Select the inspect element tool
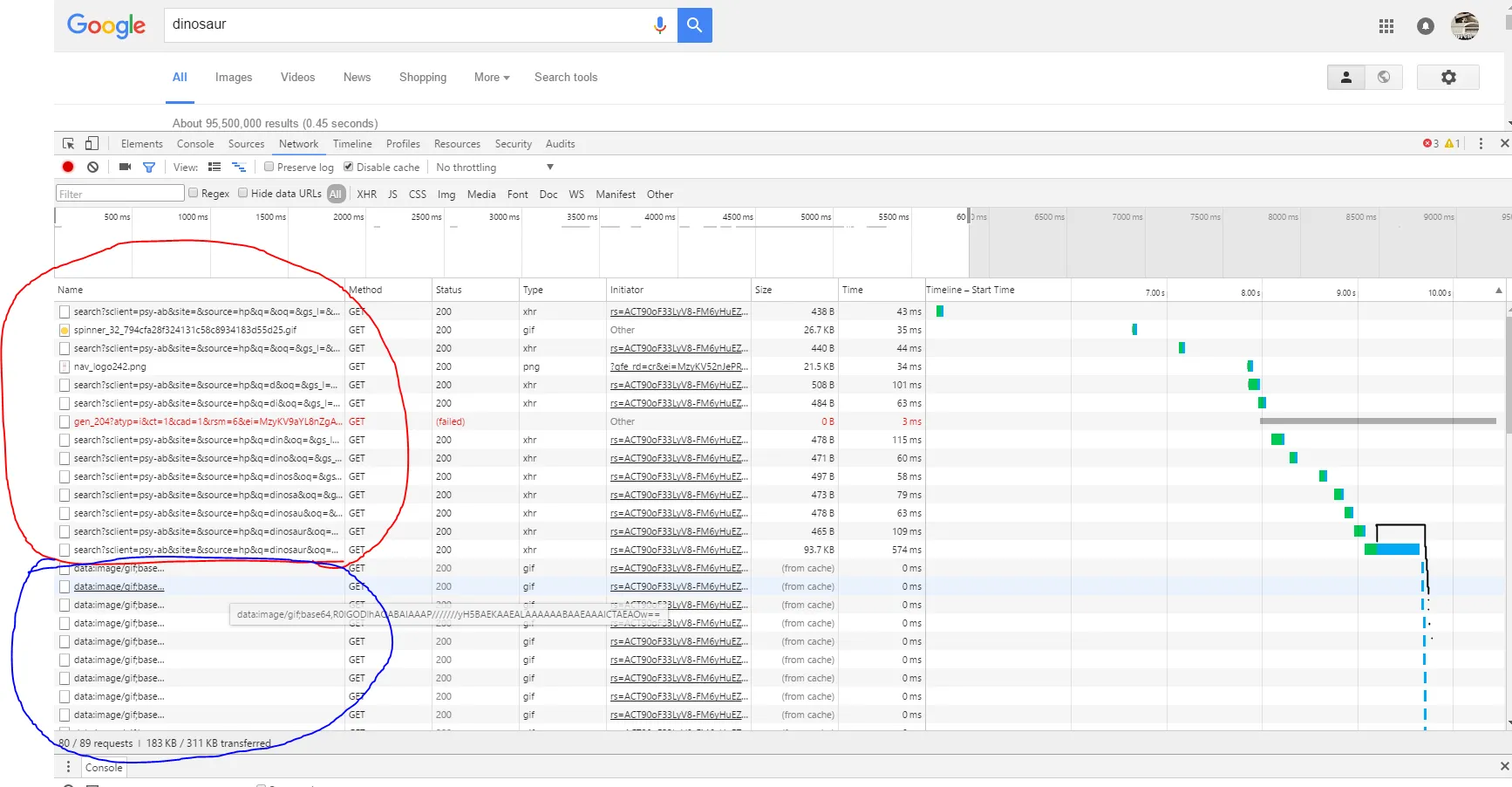 click(68, 144)
